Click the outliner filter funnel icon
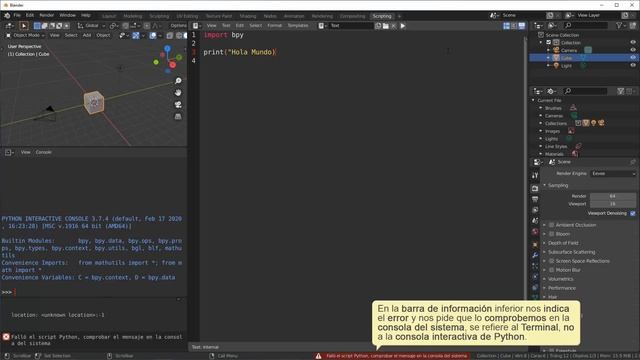This screenshot has height=360, width=640. pyautogui.click(x=620, y=25)
